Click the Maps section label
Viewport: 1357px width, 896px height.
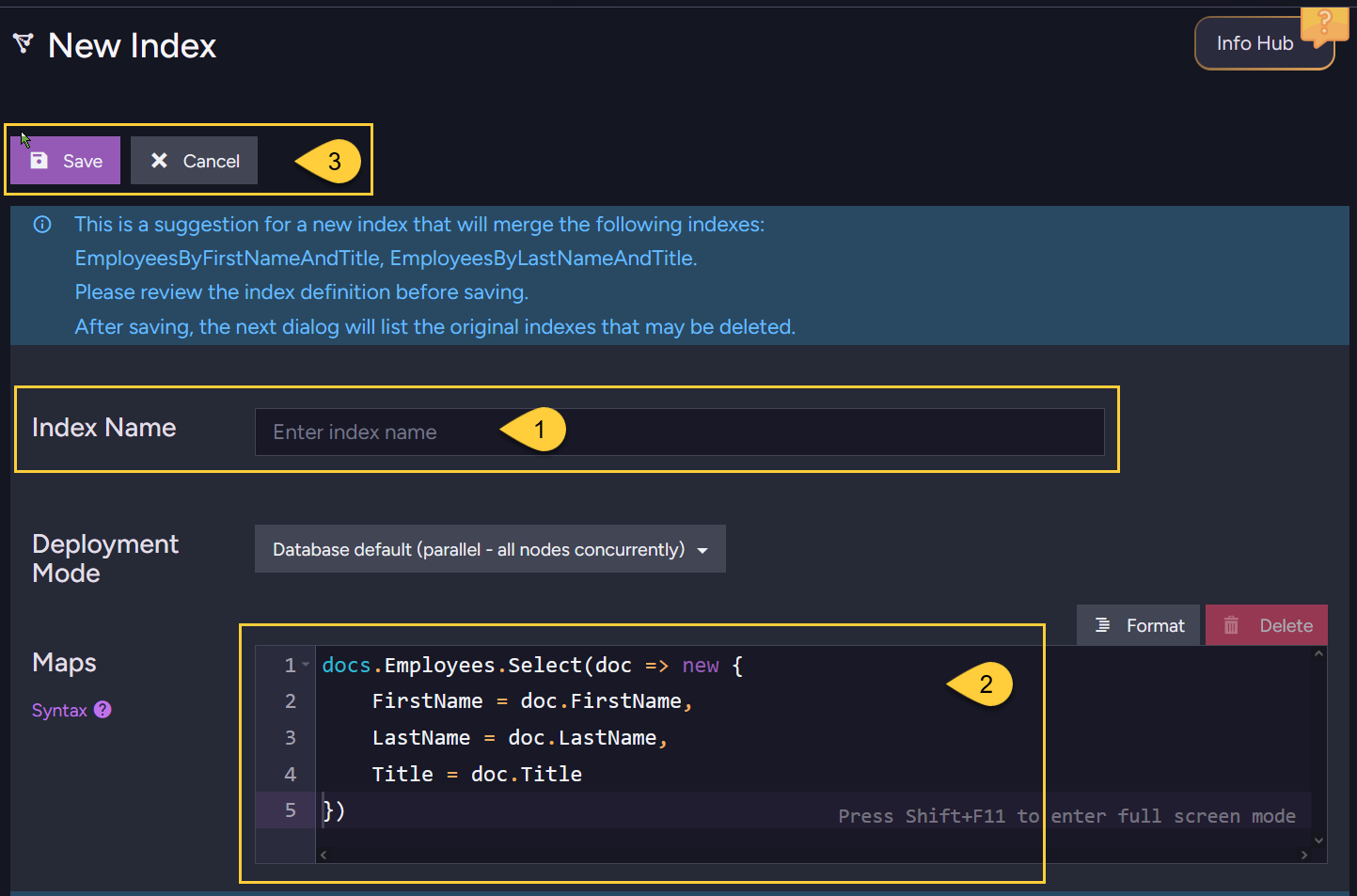64,663
